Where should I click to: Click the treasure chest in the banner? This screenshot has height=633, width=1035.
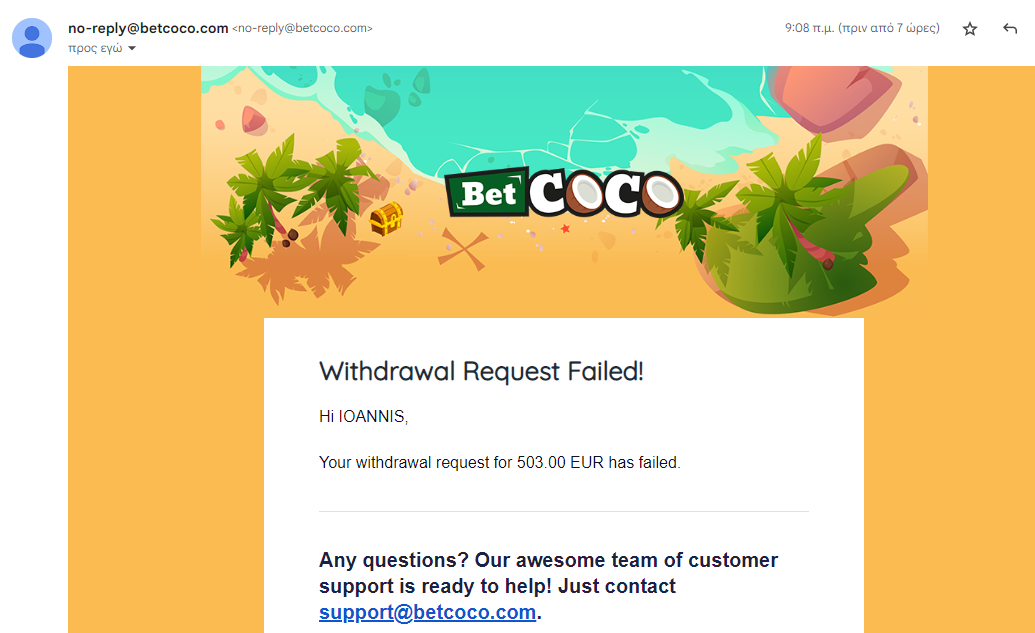386,218
